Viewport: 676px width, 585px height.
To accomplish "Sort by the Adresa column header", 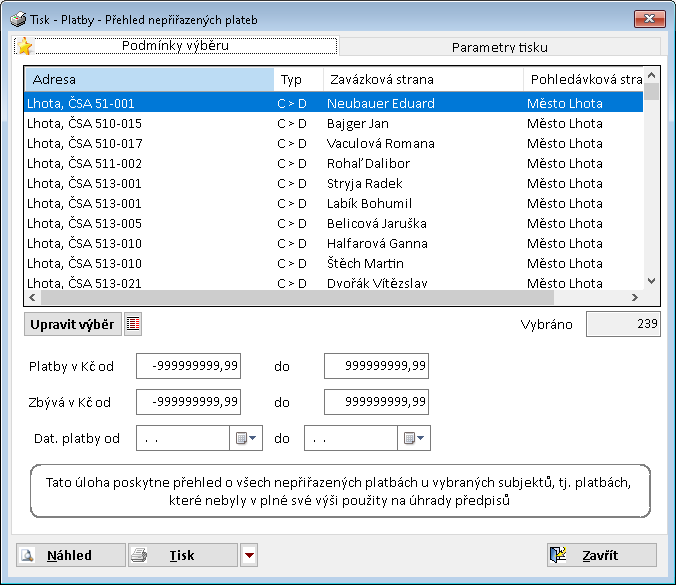I will (148, 79).
